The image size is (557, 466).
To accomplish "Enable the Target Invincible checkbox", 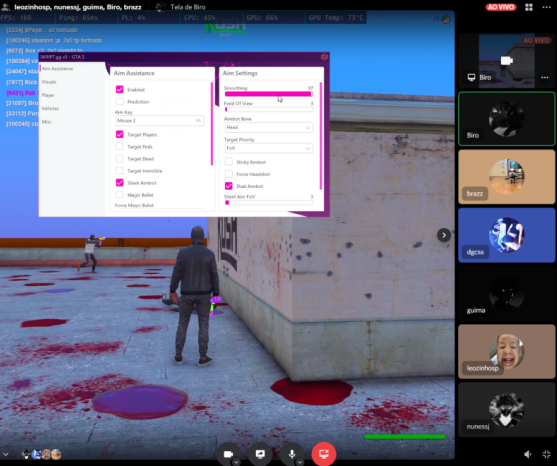I will click(119, 170).
